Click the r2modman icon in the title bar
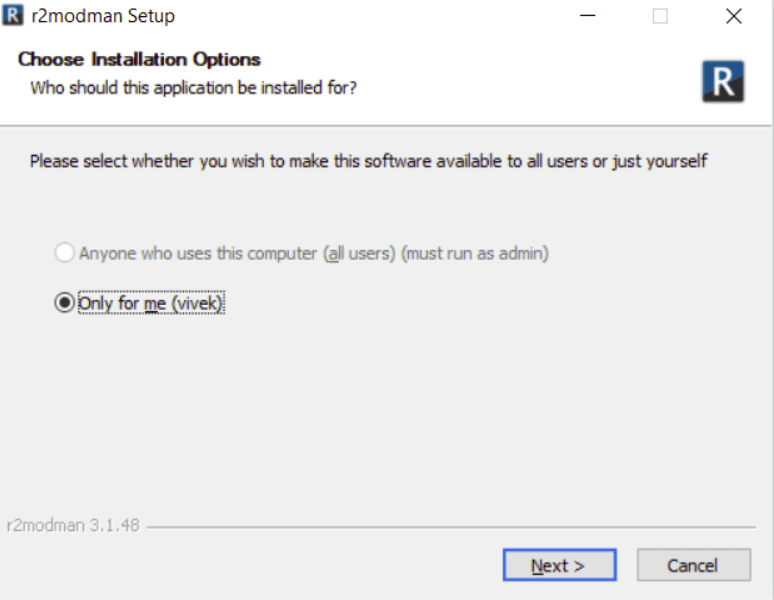The height and width of the screenshot is (600, 774). click(12, 15)
